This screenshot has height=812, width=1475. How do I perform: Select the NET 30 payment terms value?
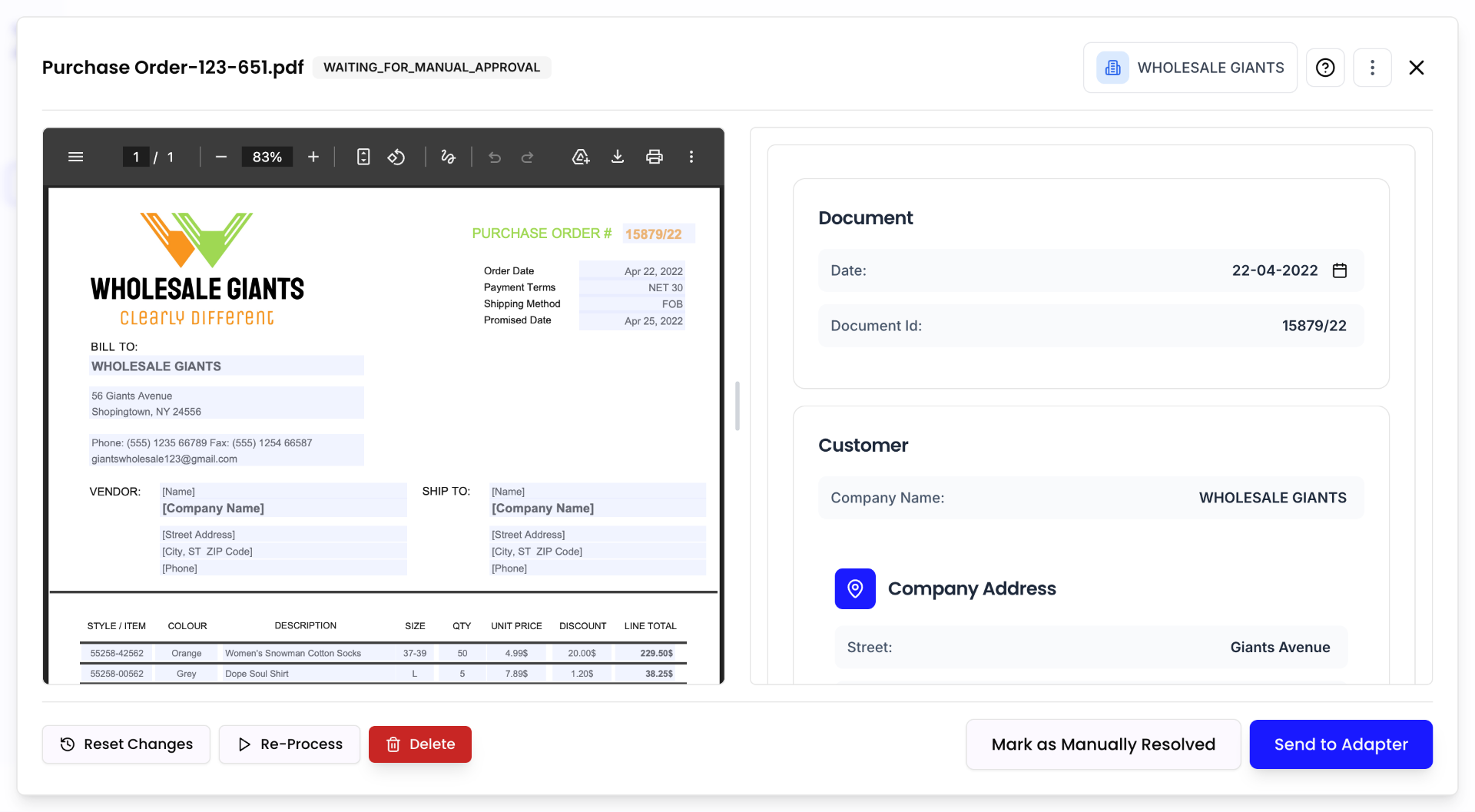pos(665,288)
